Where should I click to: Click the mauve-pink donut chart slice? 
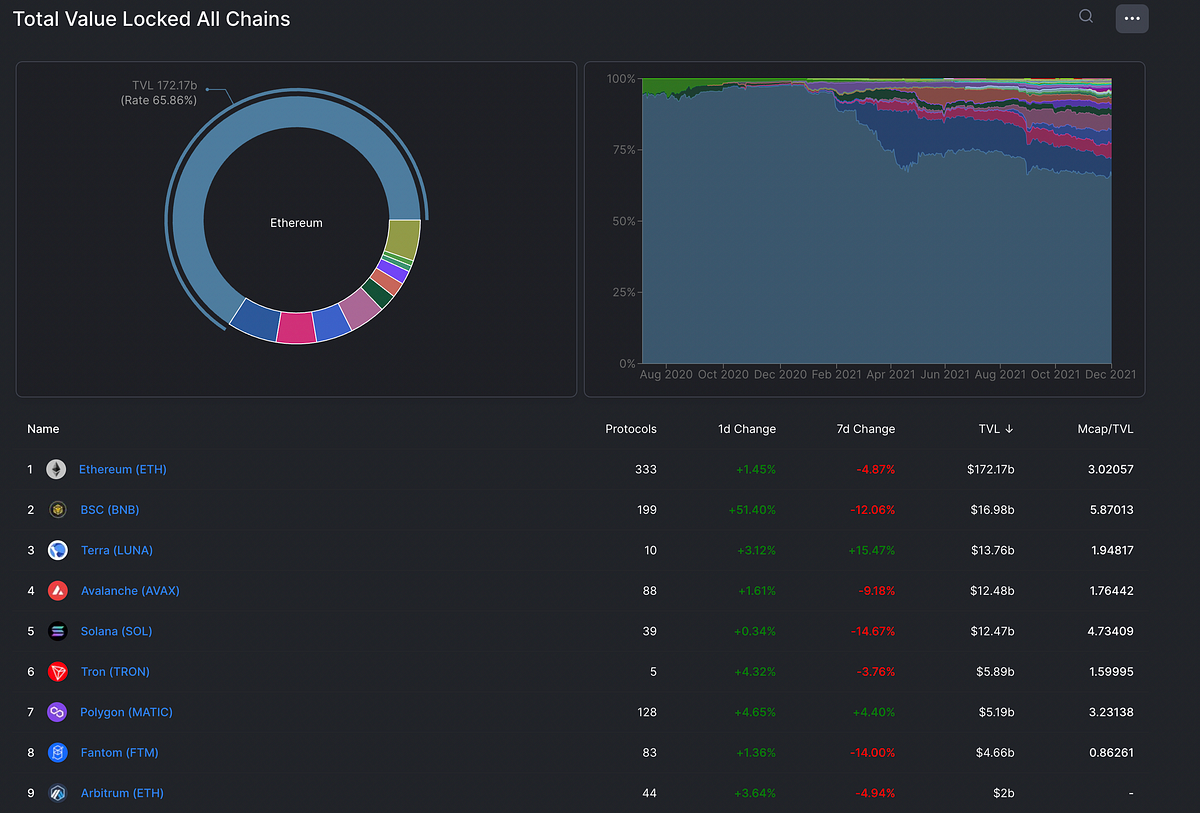(361, 307)
